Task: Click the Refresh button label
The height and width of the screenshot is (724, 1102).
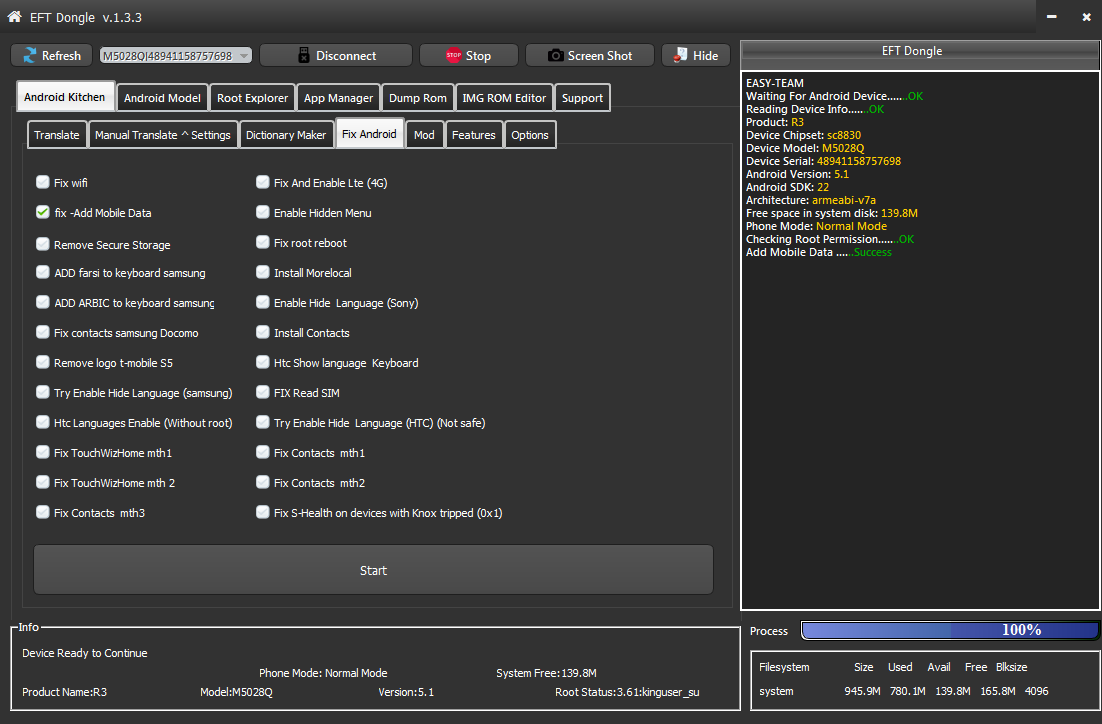Action: point(61,56)
